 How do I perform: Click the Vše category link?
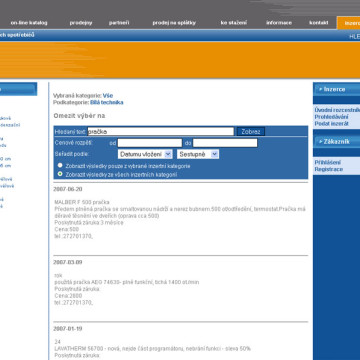pos(108,96)
